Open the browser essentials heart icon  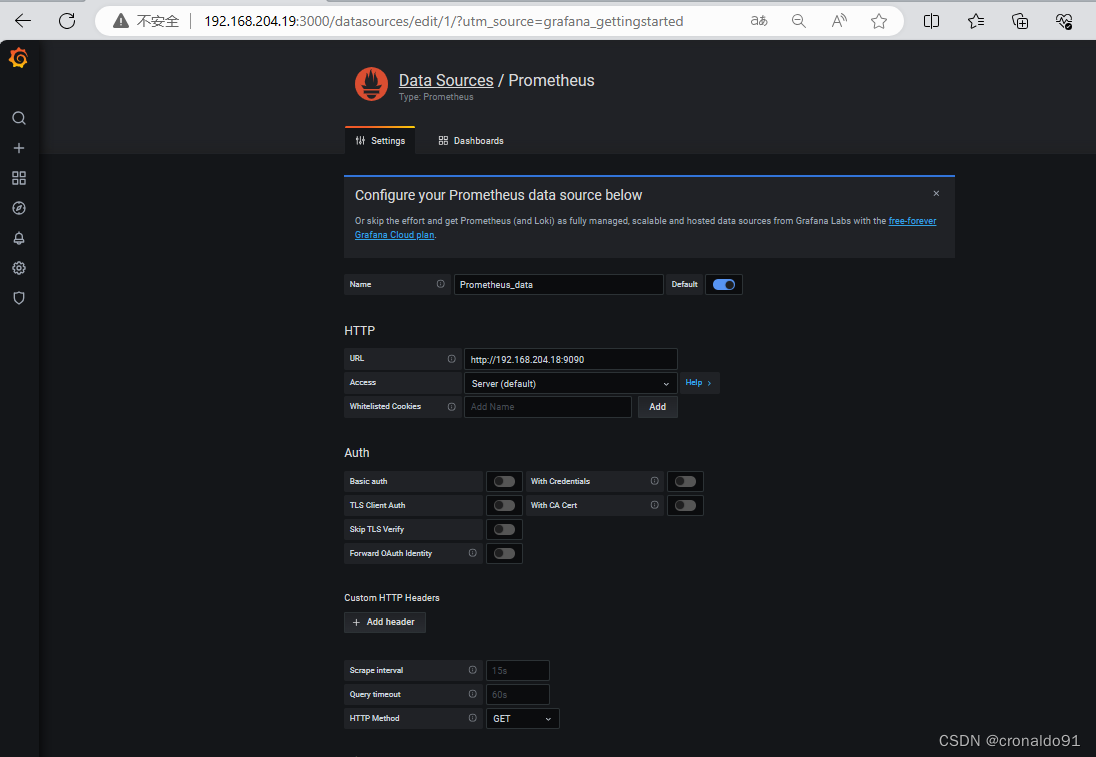[x=1064, y=21]
